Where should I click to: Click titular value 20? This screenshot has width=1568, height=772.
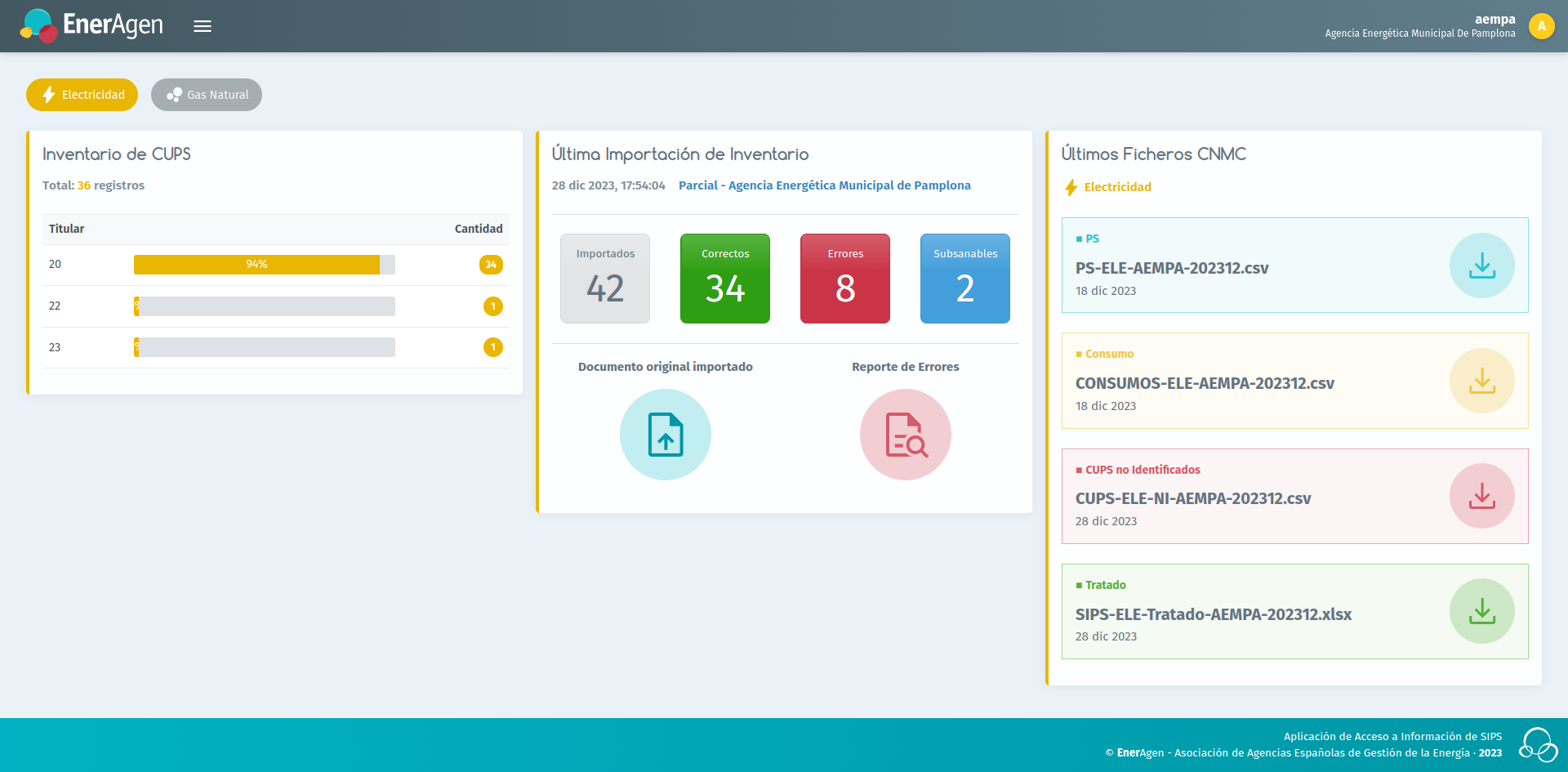coord(55,264)
